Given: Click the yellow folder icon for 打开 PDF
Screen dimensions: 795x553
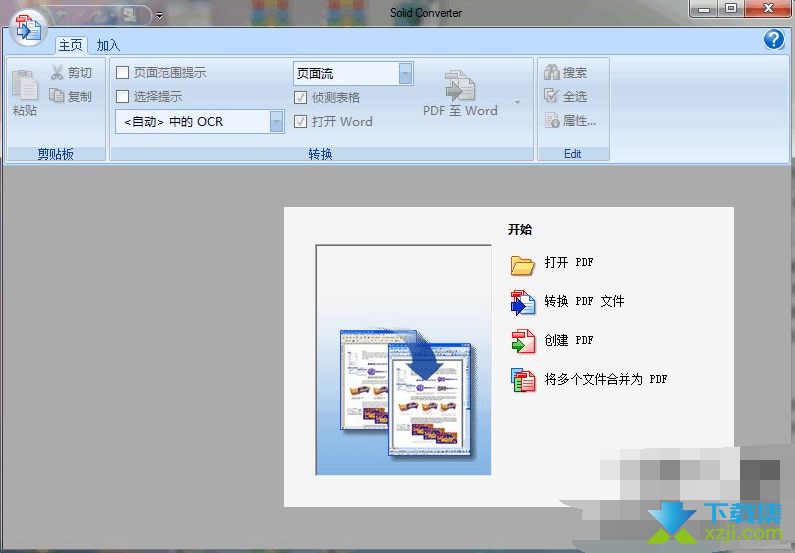Looking at the screenshot, I should (523, 264).
